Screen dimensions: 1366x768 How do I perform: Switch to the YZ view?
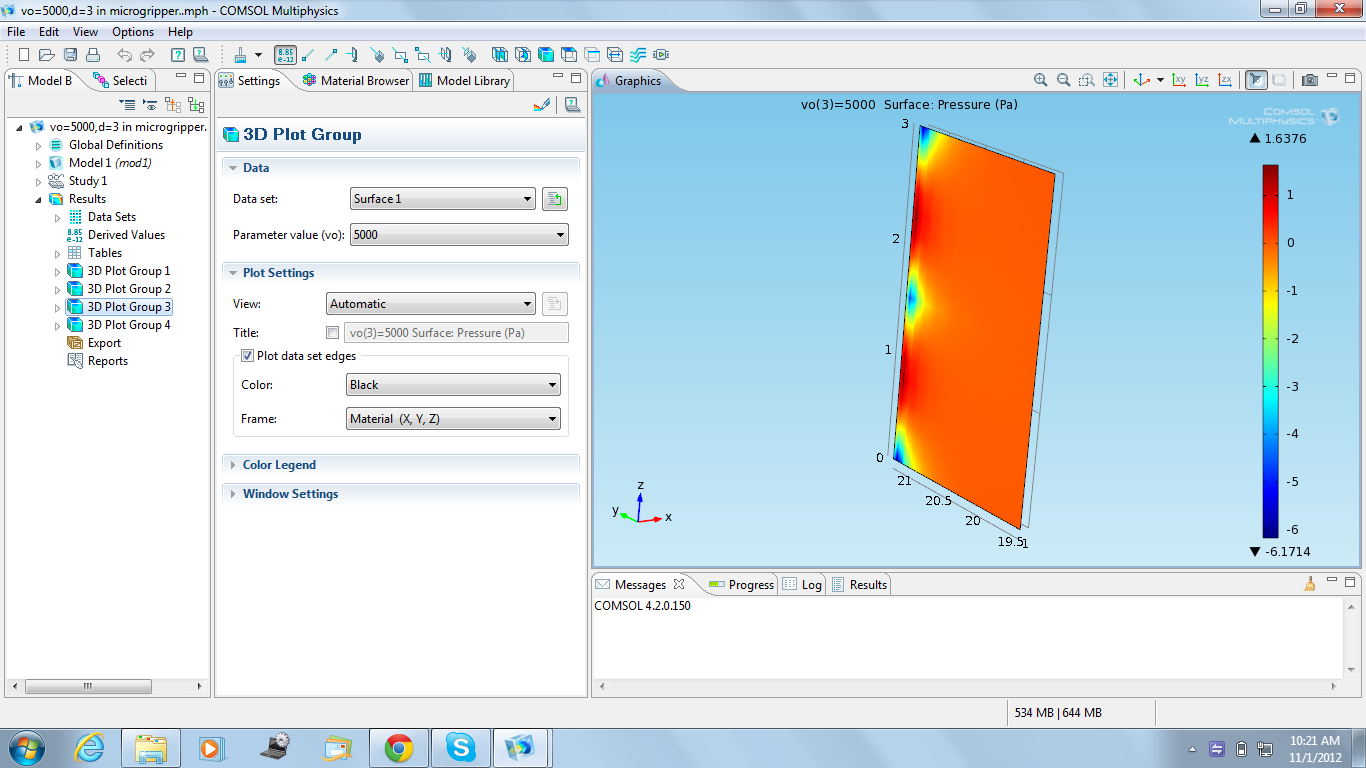click(x=1202, y=80)
